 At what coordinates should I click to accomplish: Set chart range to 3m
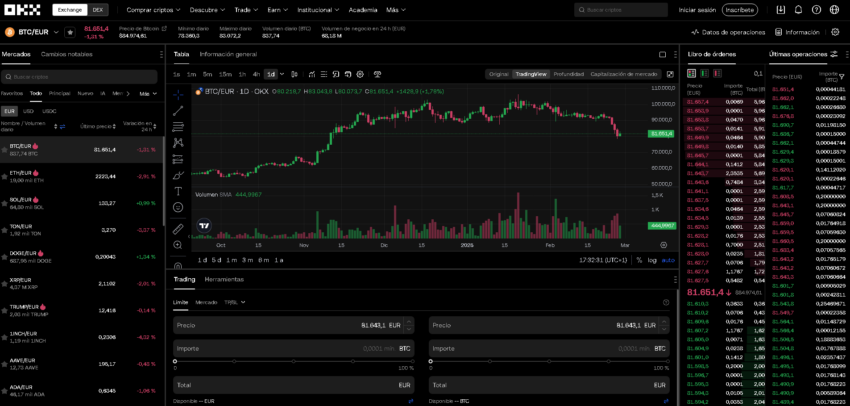pyautogui.click(x=247, y=260)
